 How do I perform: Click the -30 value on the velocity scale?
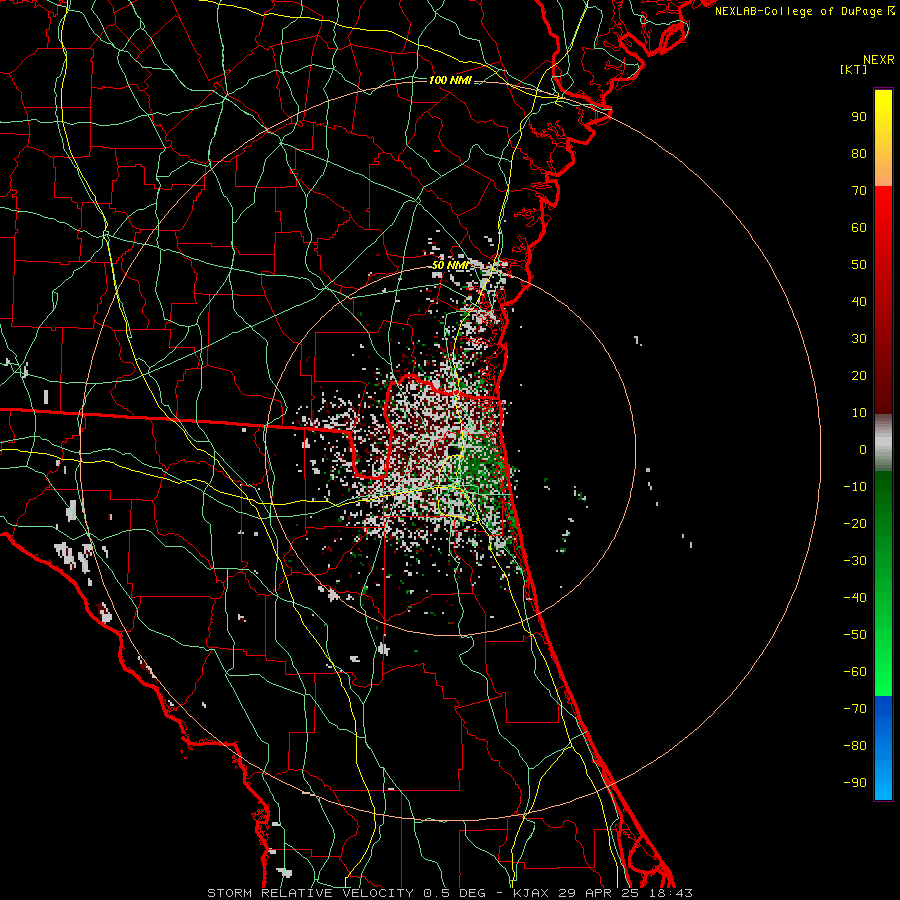pyautogui.click(x=855, y=561)
